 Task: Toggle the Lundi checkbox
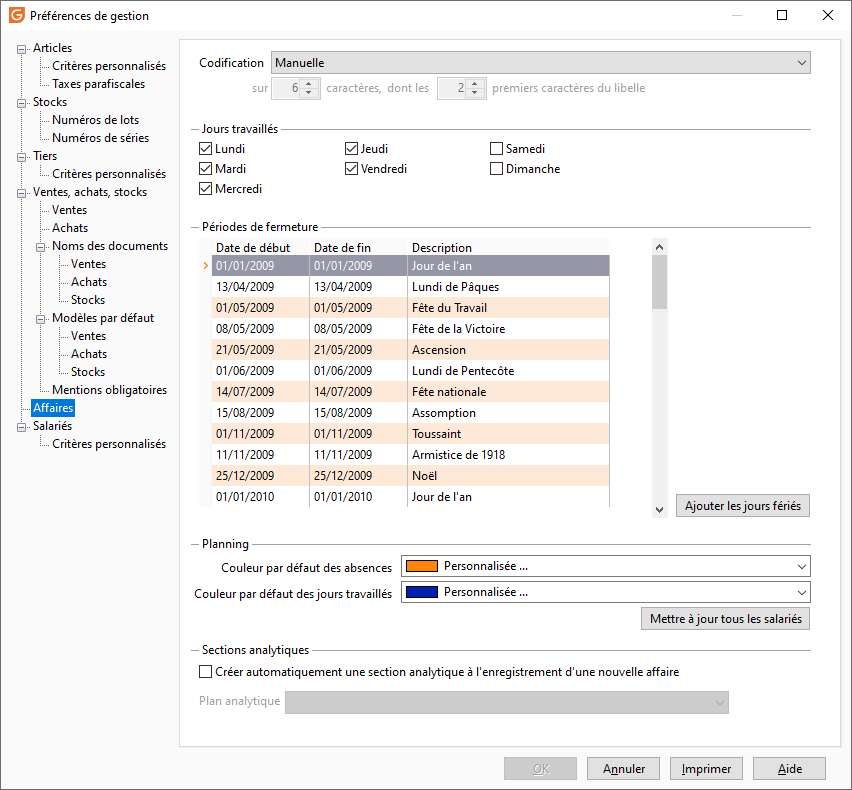(205, 149)
